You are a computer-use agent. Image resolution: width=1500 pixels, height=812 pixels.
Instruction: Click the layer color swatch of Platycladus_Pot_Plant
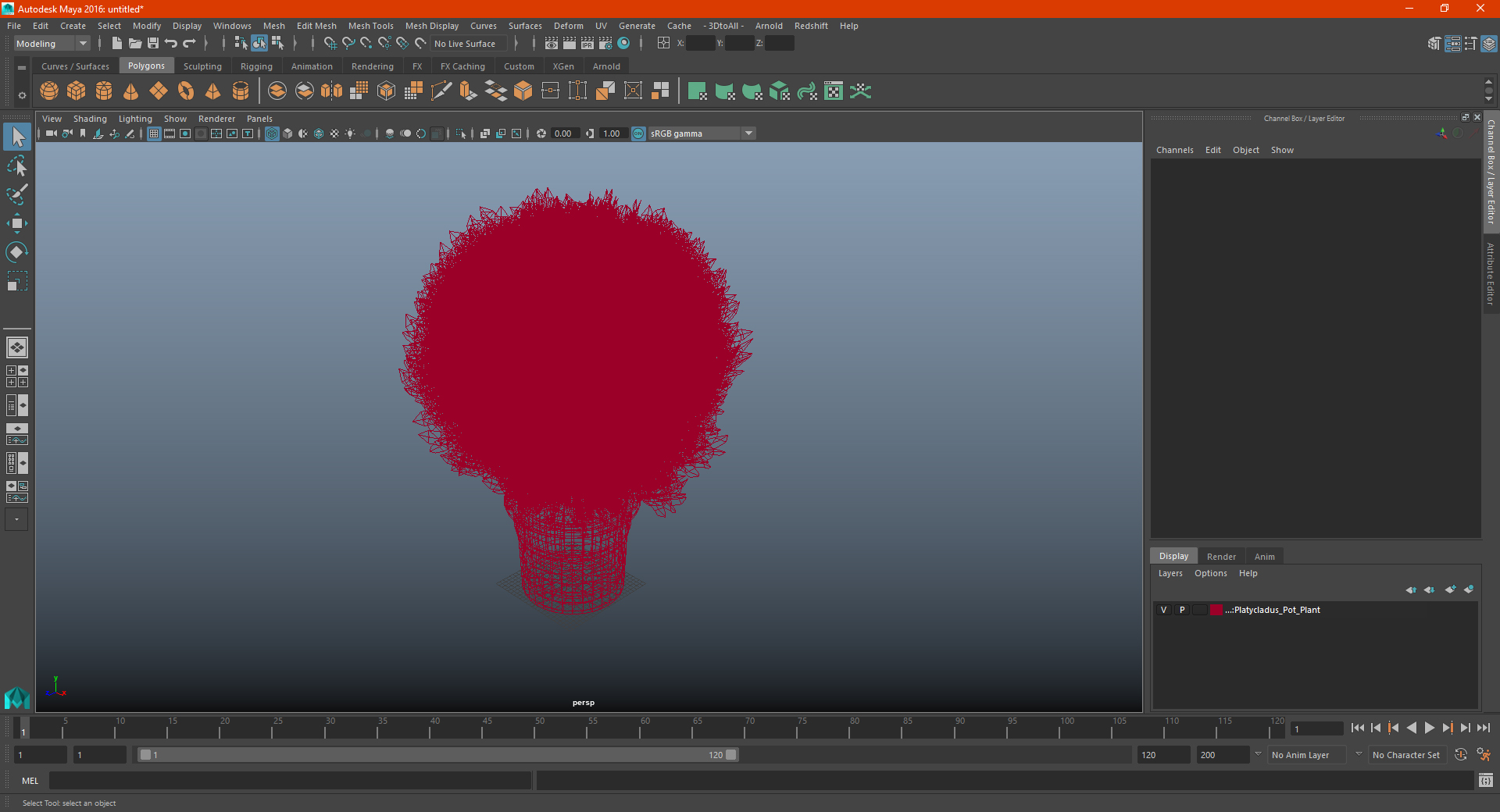point(1216,611)
